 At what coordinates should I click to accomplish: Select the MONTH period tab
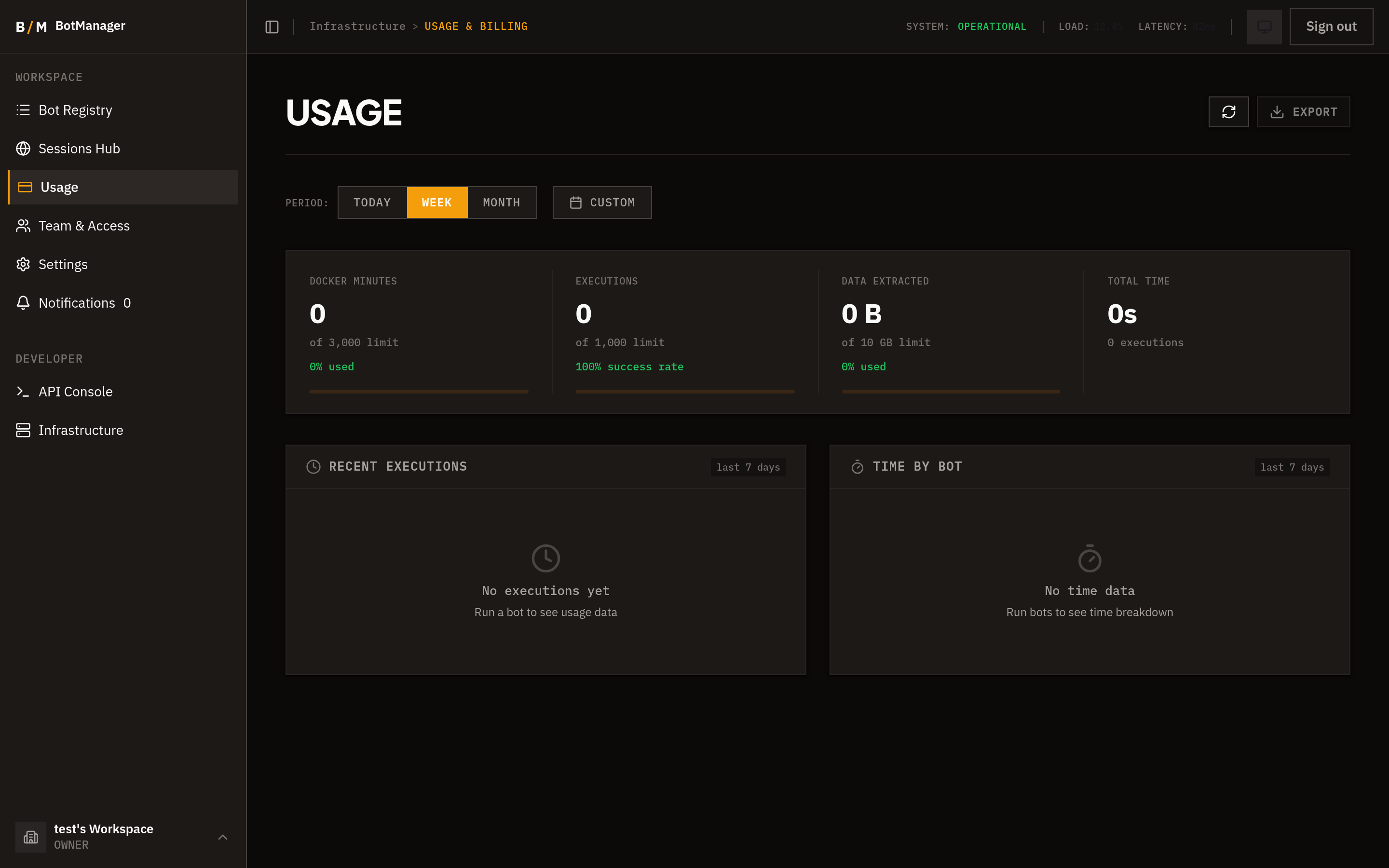[501, 202]
